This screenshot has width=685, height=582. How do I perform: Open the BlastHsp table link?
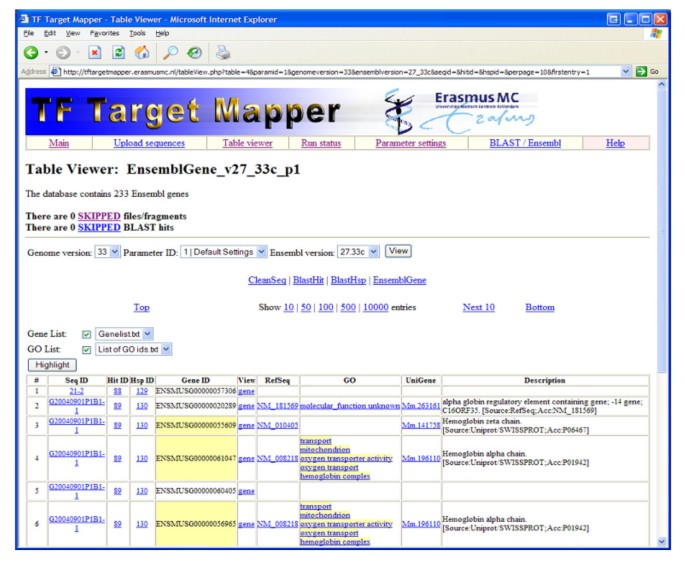tap(348, 280)
